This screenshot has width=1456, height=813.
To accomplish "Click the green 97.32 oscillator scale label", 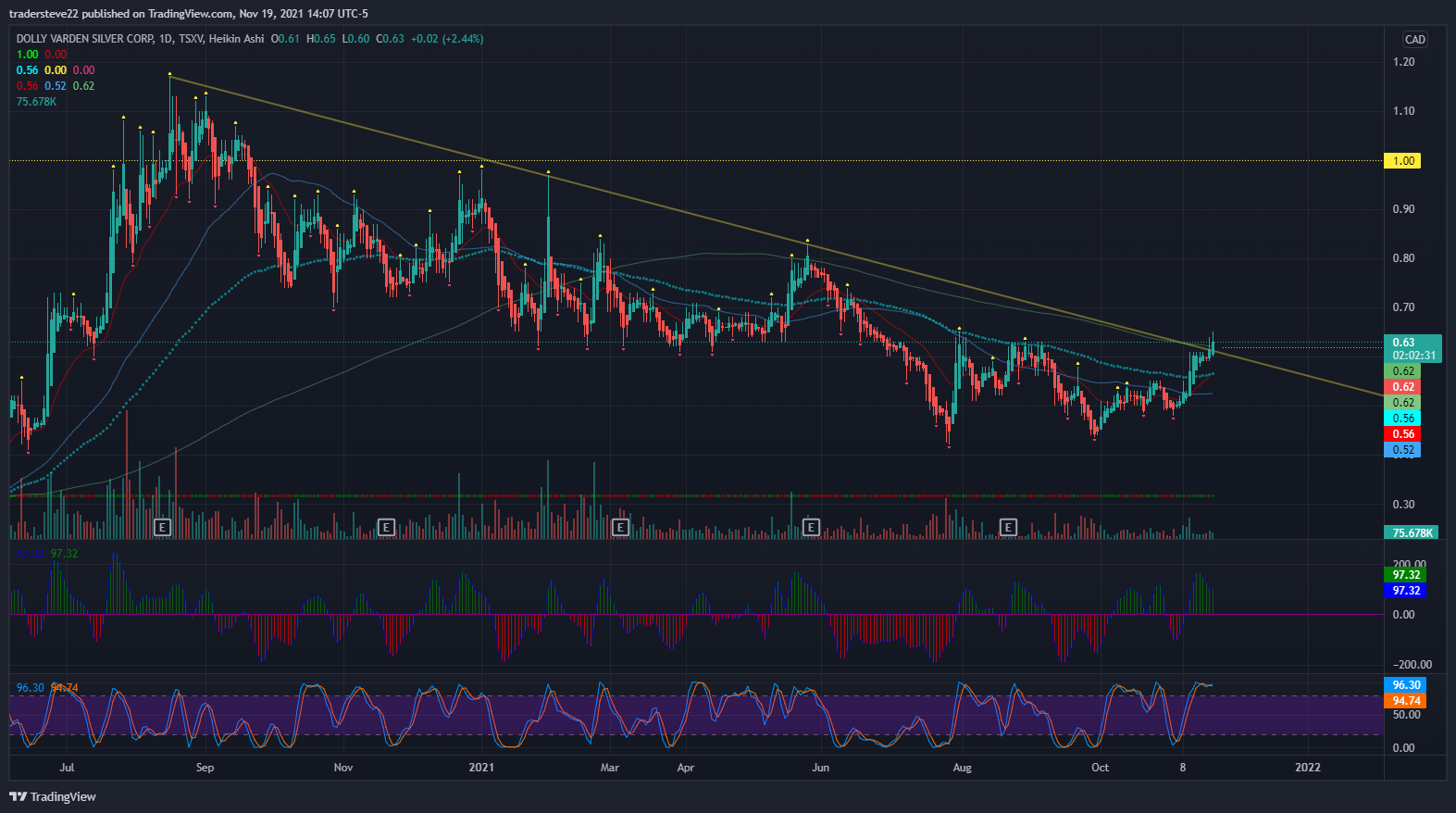I will (x=1406, y=575).
